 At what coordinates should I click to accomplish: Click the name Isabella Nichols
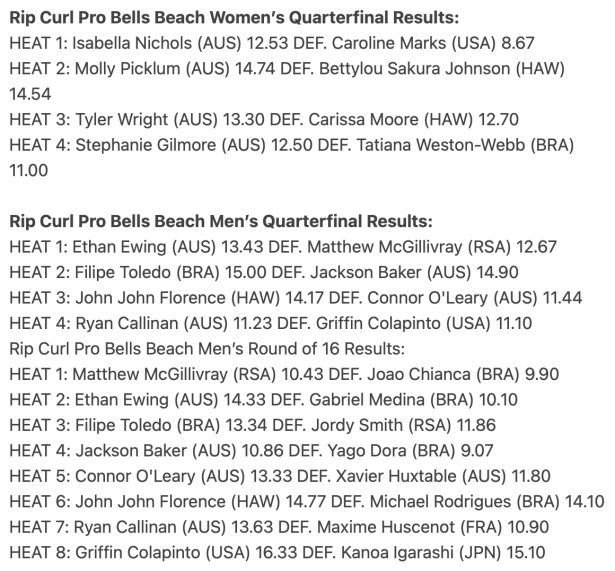132,43
